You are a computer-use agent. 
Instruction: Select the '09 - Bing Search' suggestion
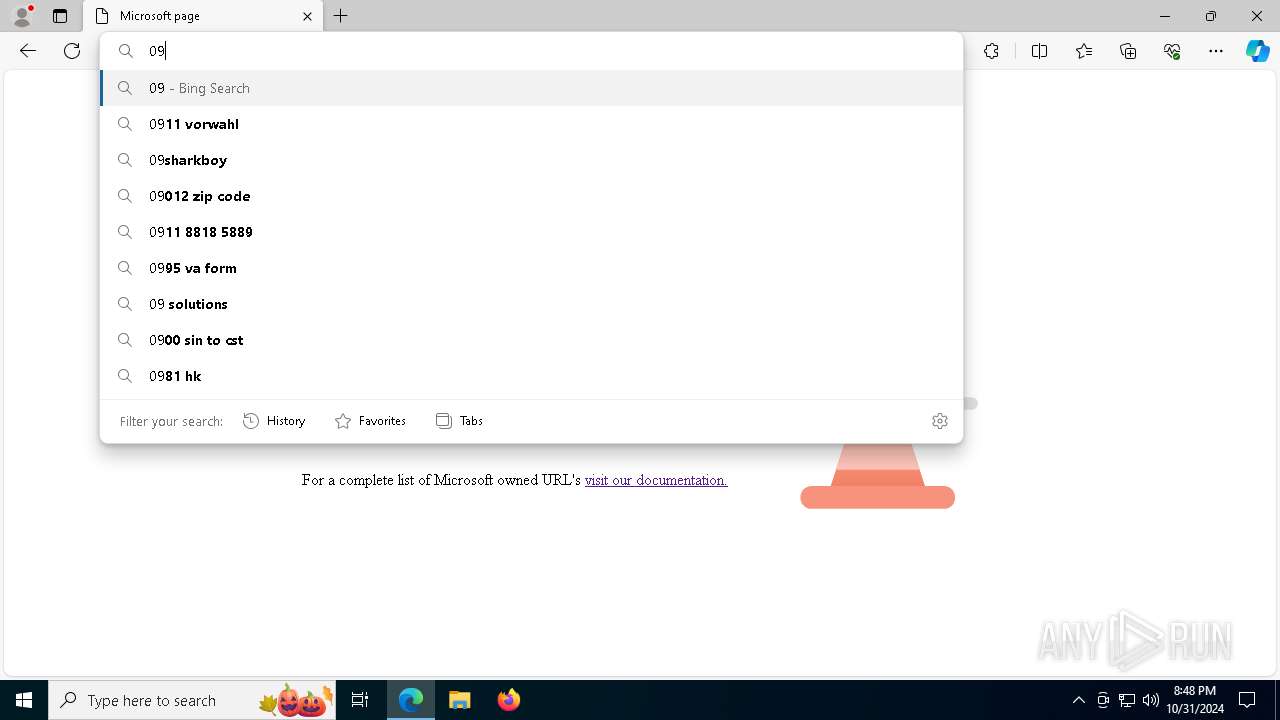pos(531,88)
